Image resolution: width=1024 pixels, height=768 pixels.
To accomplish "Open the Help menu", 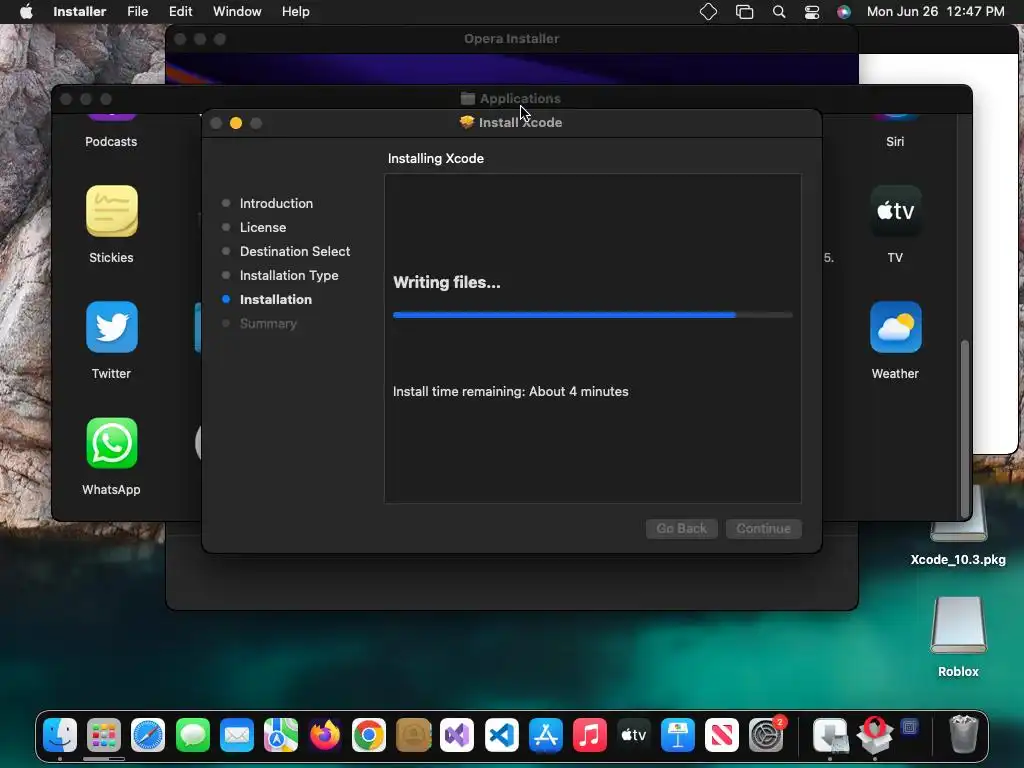I will click(296, 12).
